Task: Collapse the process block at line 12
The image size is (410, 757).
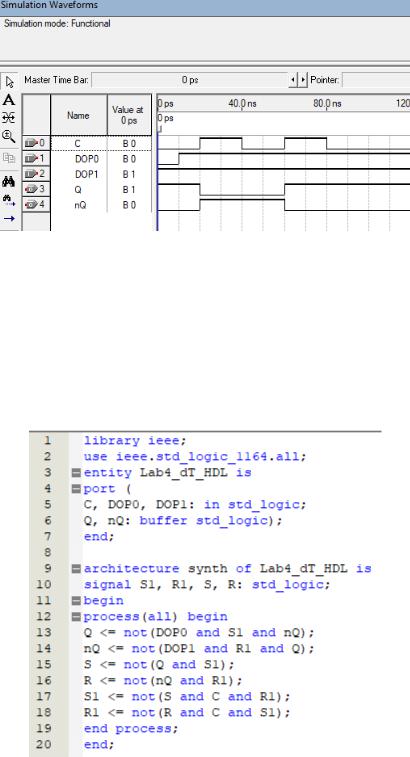Action: pos(76,617)
